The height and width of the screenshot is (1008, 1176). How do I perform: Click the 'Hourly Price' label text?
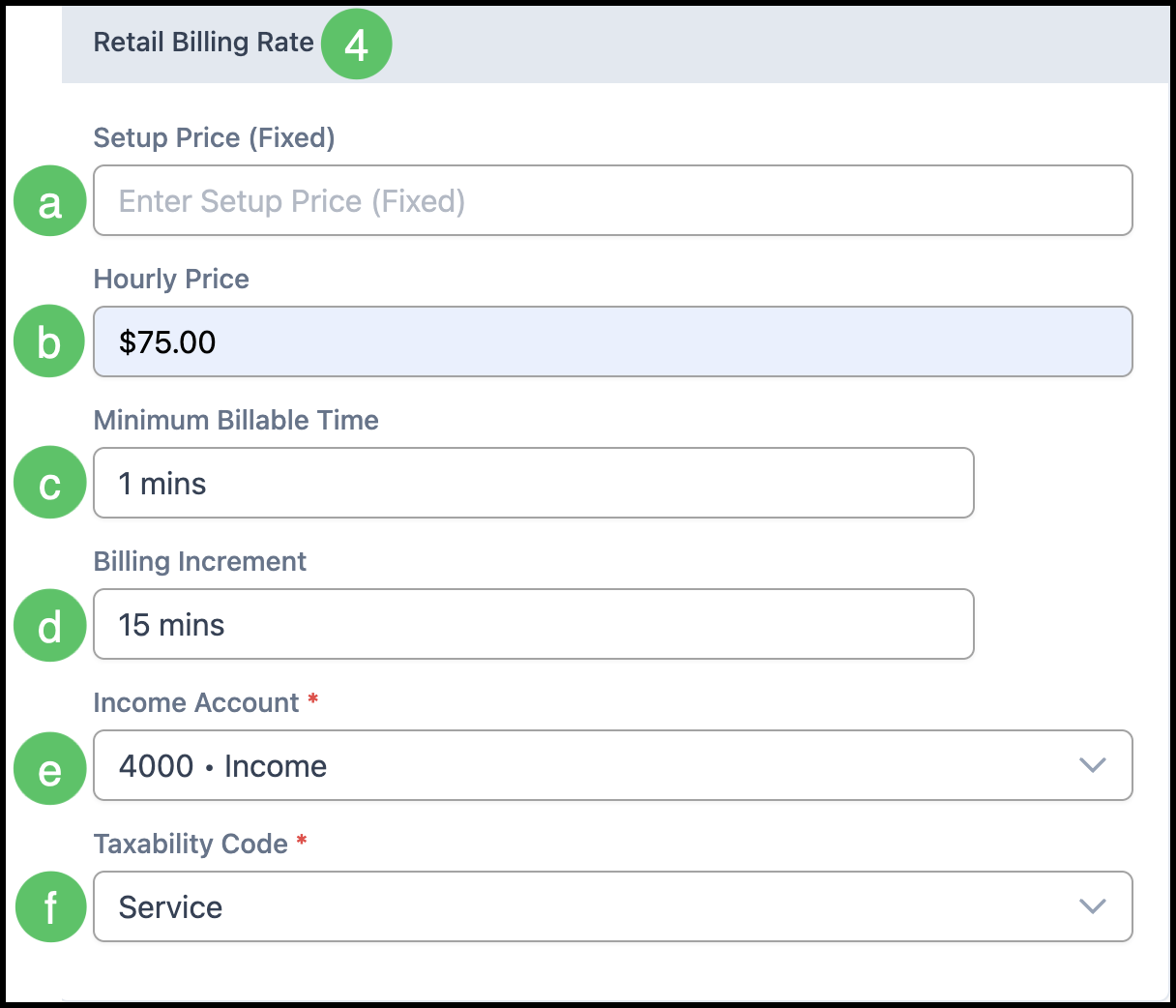171,279
